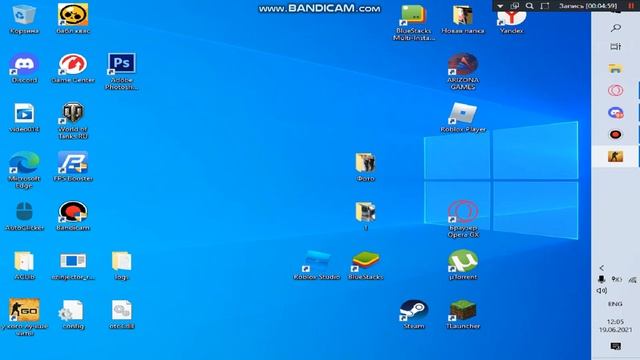Launch the Бабл квас Brawl Stars shortcut
The height and width of the screenshot is (360, 640).
coord(73,18)
